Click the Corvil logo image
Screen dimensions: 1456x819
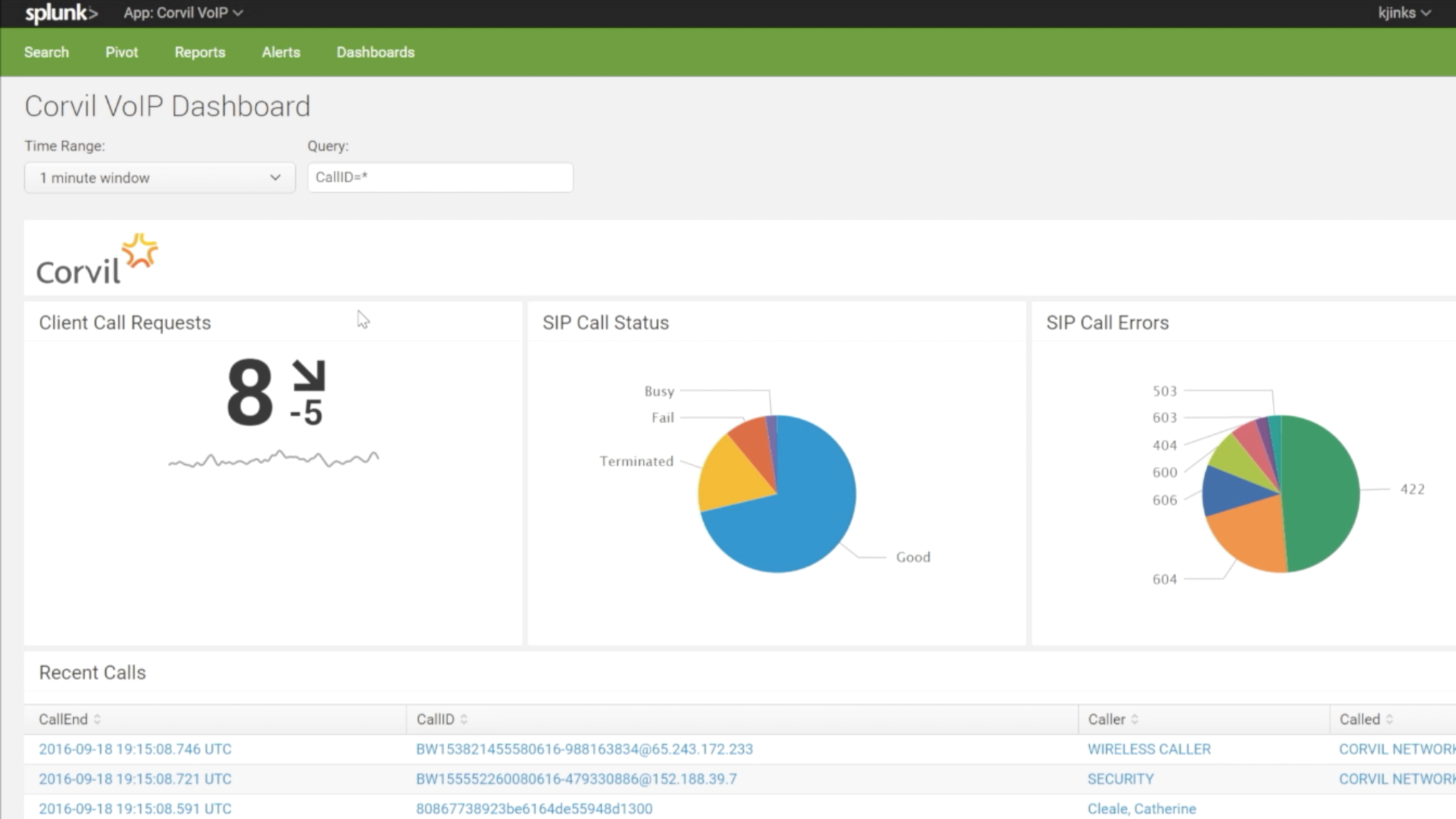97,259
